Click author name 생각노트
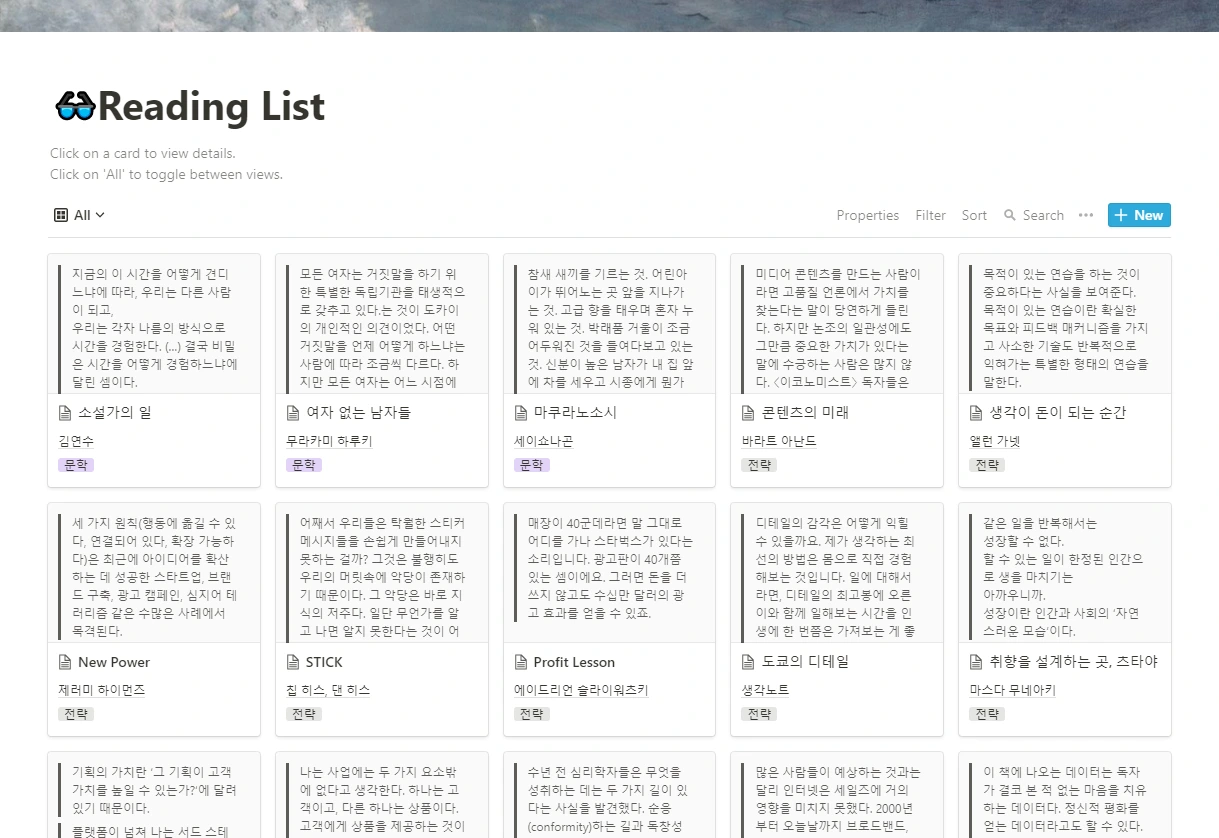This screenshot has height=838, width=1219. (766, 690)
